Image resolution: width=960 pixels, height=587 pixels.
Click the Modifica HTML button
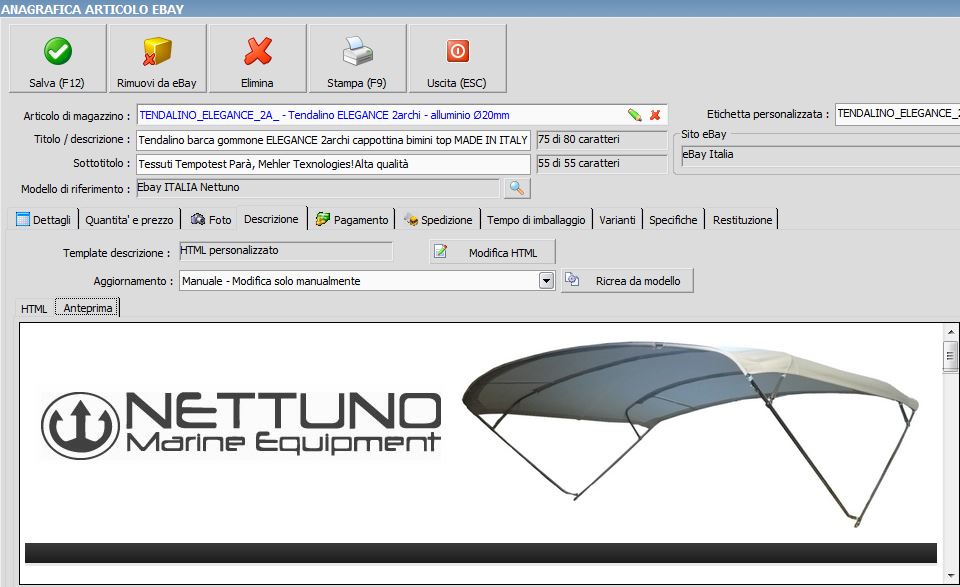click(x=493, y=252)
